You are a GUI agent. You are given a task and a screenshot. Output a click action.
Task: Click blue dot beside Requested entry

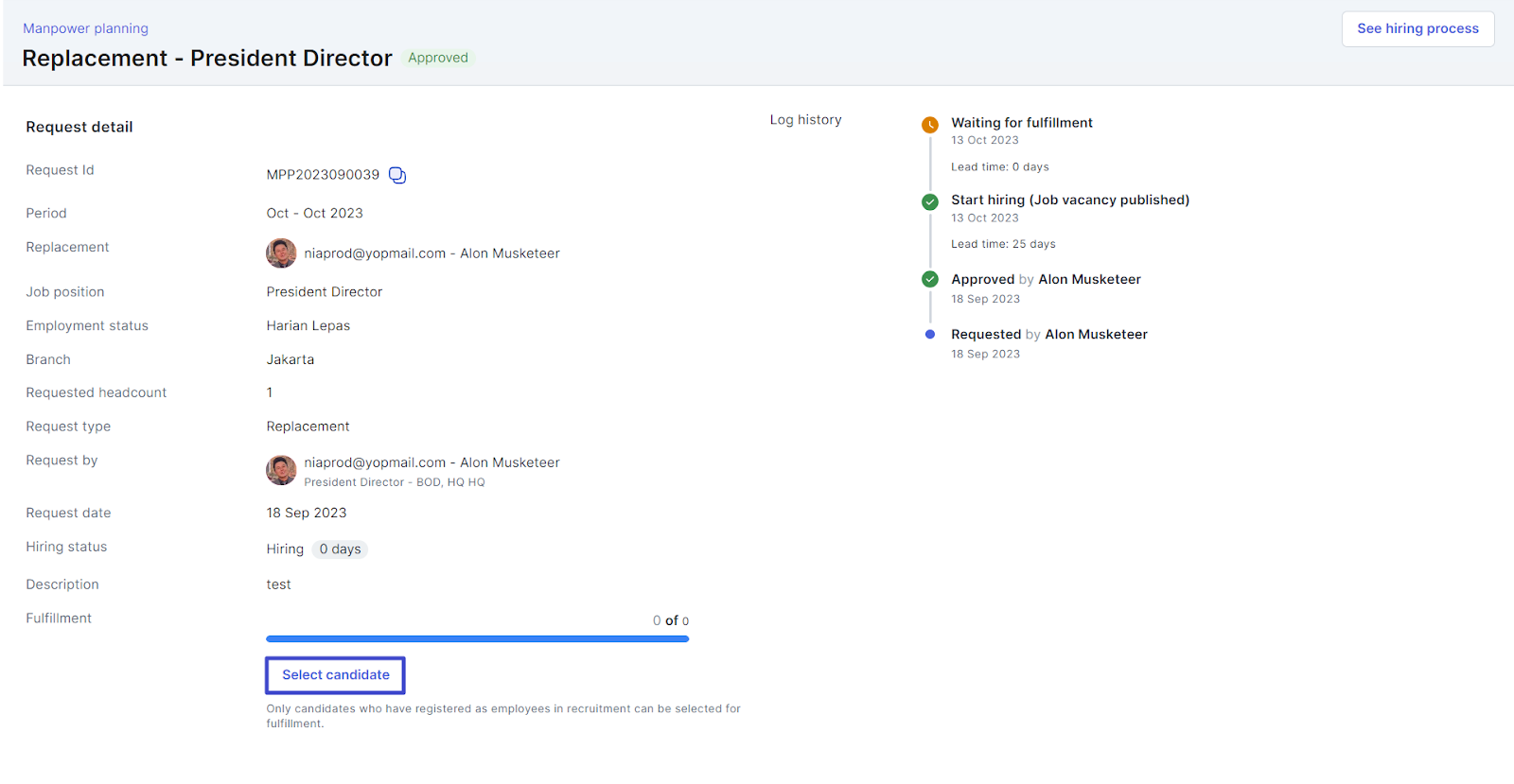pyautogui.click(x=930, y=334)
